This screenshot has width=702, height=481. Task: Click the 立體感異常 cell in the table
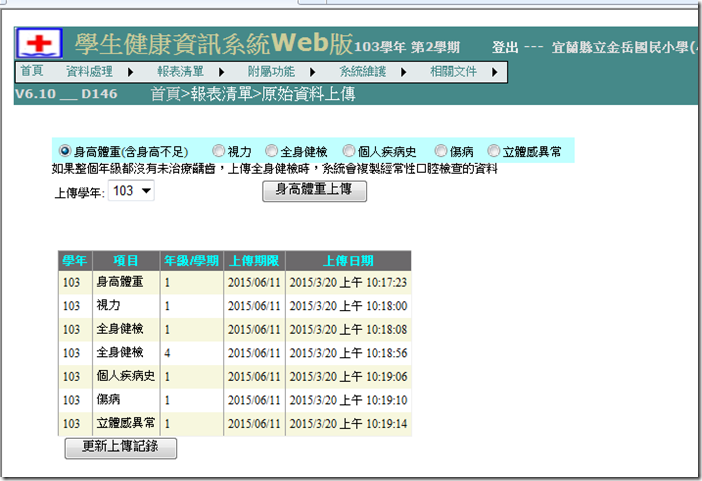tap(126, 423)
